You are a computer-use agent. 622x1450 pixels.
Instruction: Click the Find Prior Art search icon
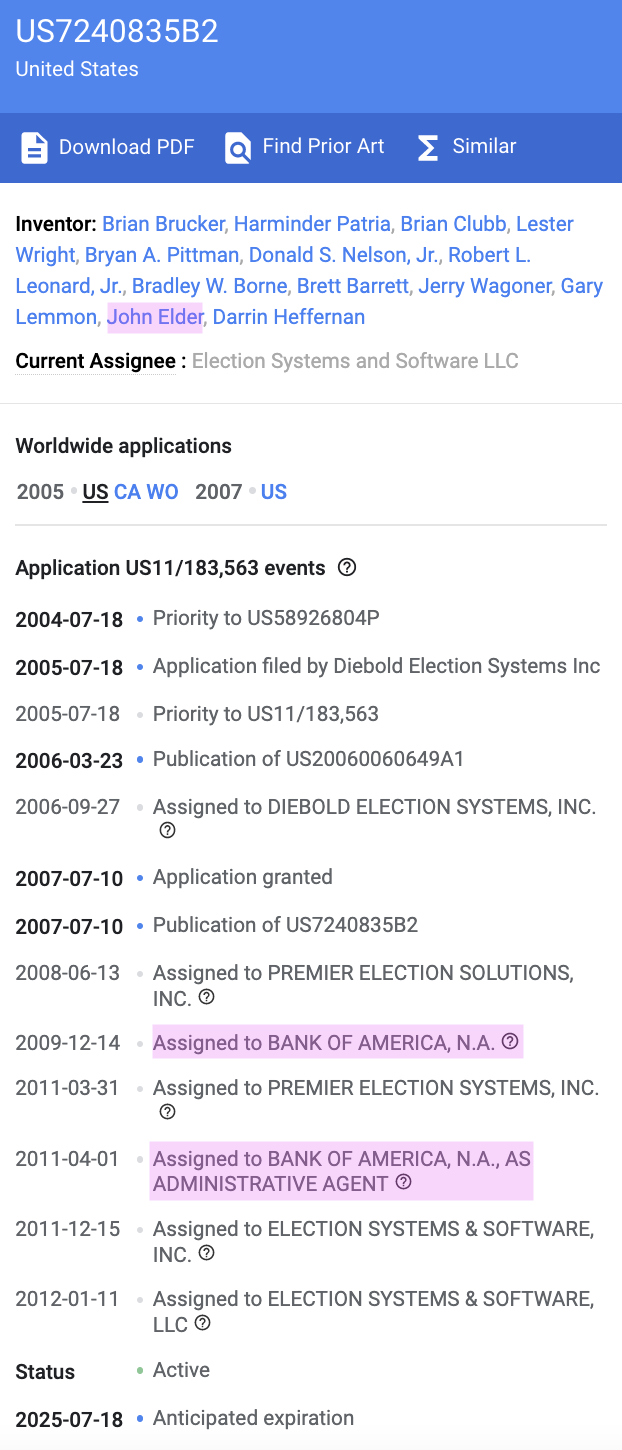pos(238,148)
